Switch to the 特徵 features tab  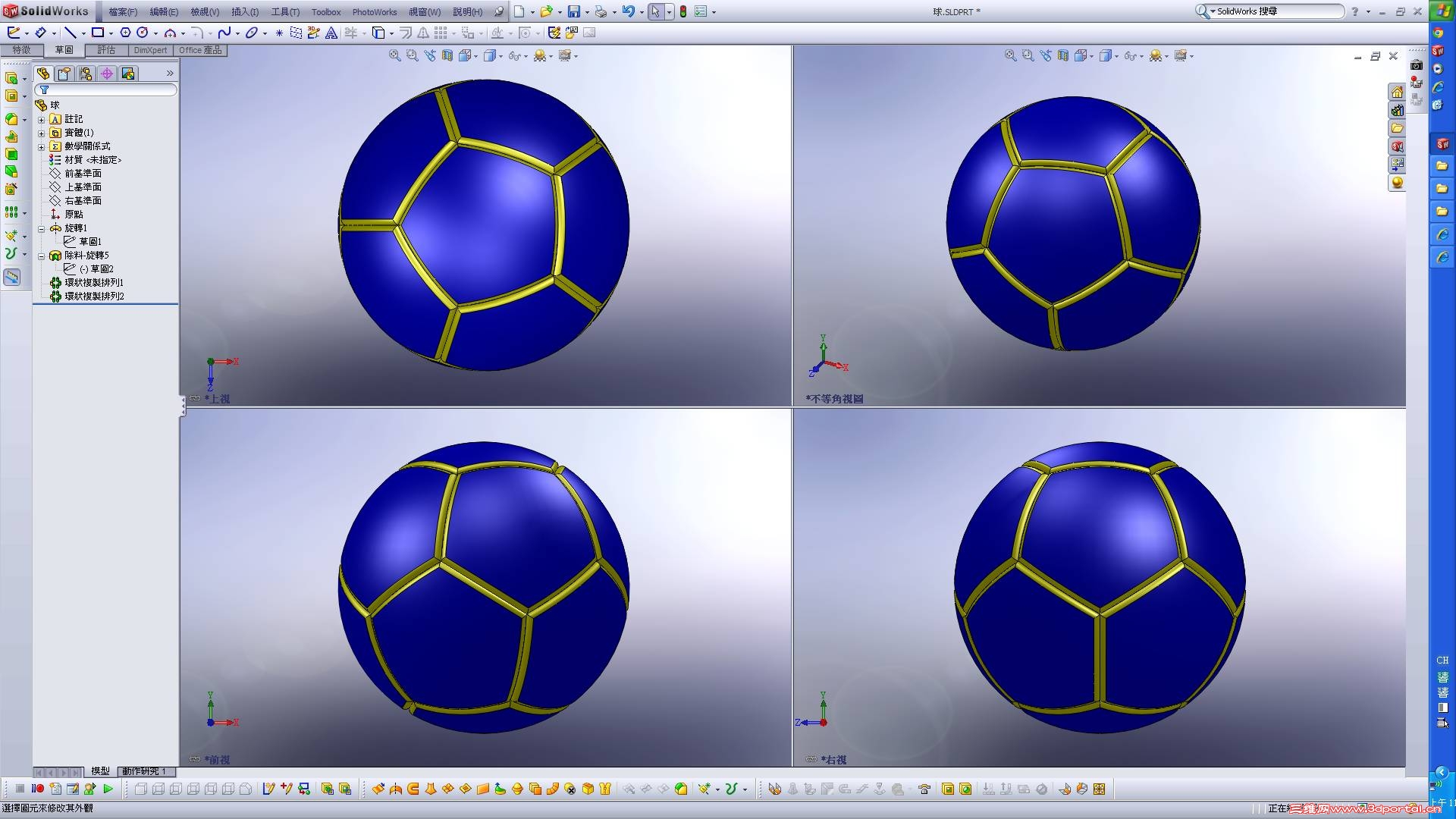pos(21,50)
